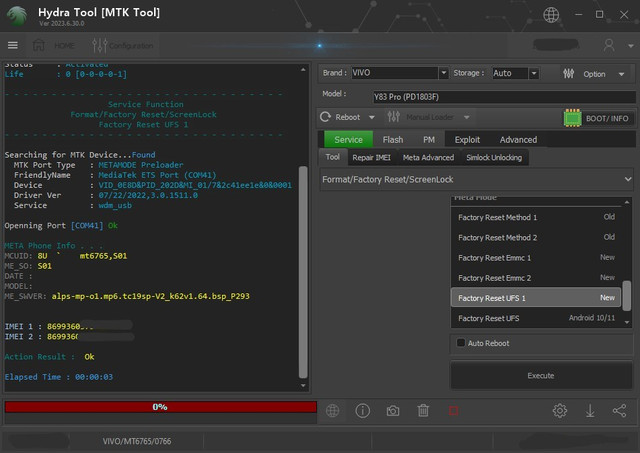
Task: Click the method list scroll down arrow
Action: pyautogui.click(x=627, y=322)
